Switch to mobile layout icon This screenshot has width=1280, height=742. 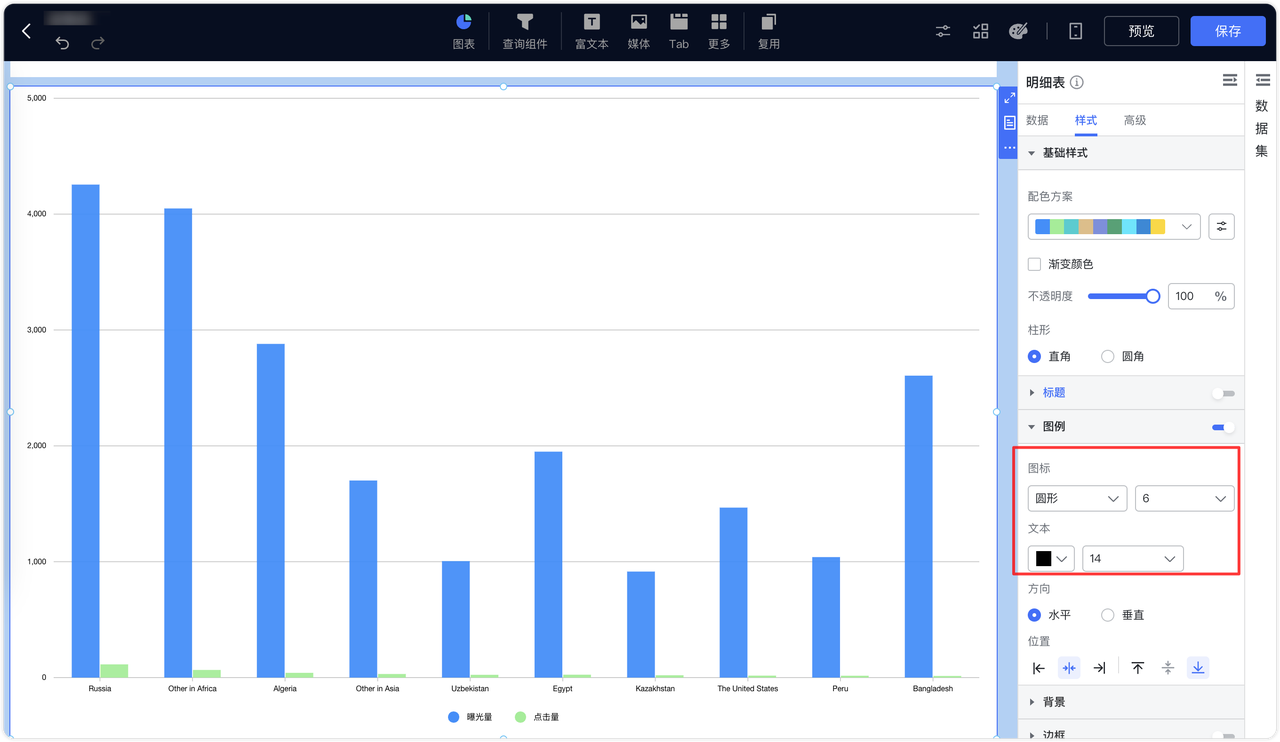(1076, 32)
